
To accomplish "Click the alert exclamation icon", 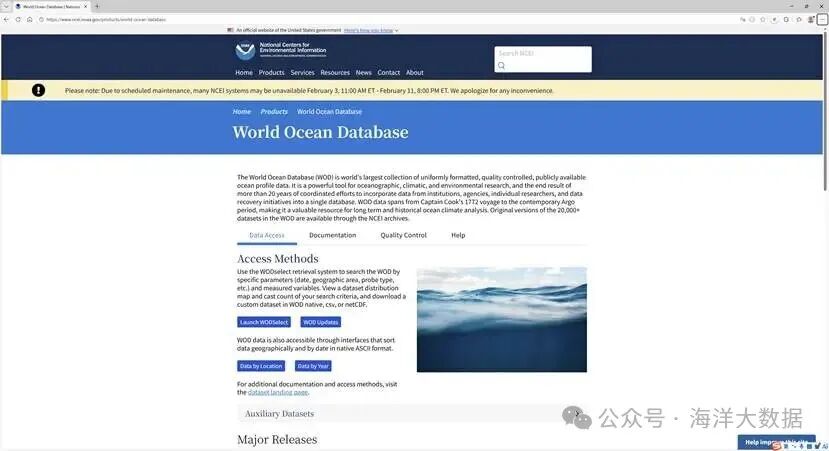I will (x=38, y=90).
